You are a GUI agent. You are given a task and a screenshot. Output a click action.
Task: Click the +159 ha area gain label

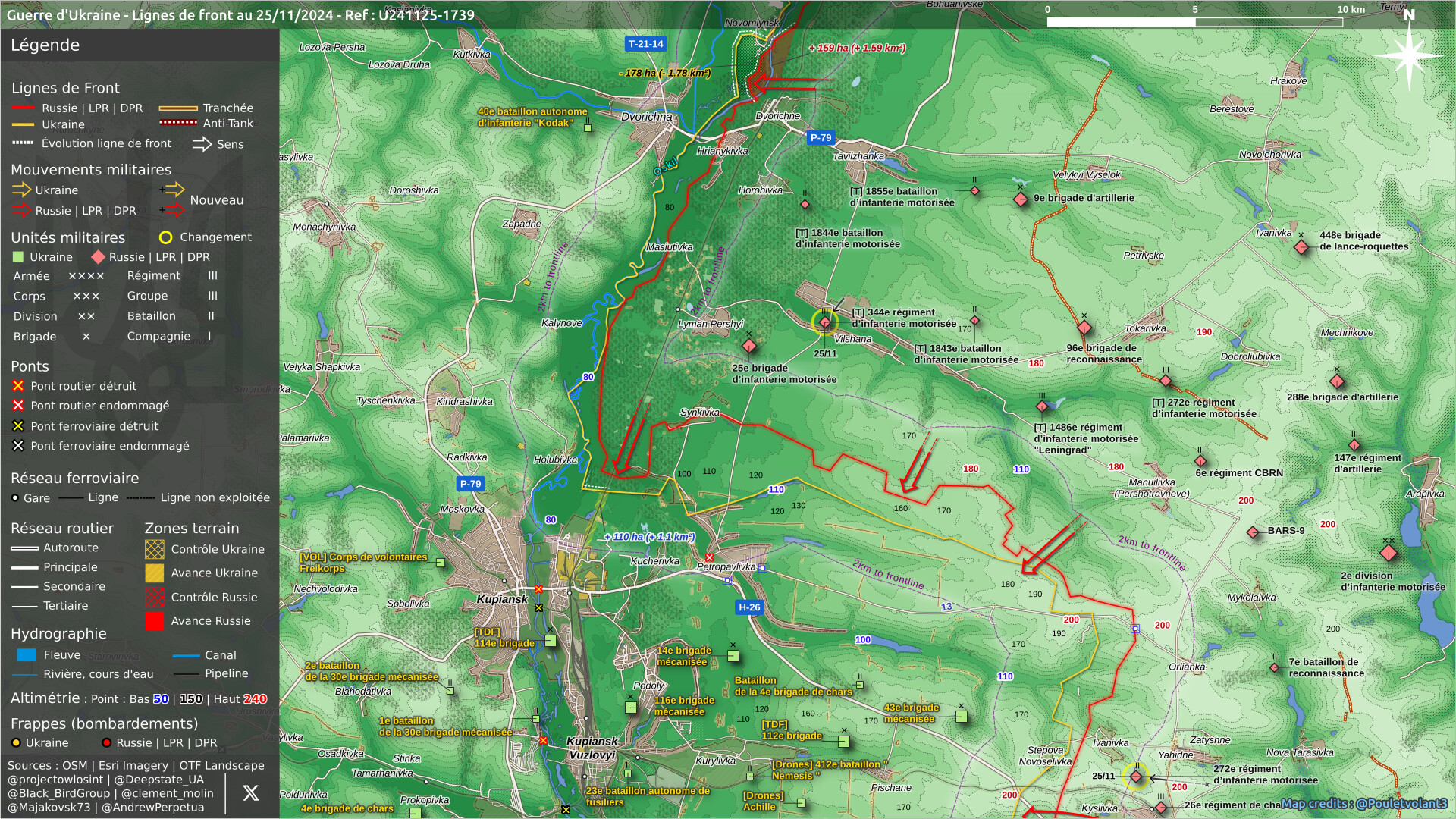tap(857, 48)
